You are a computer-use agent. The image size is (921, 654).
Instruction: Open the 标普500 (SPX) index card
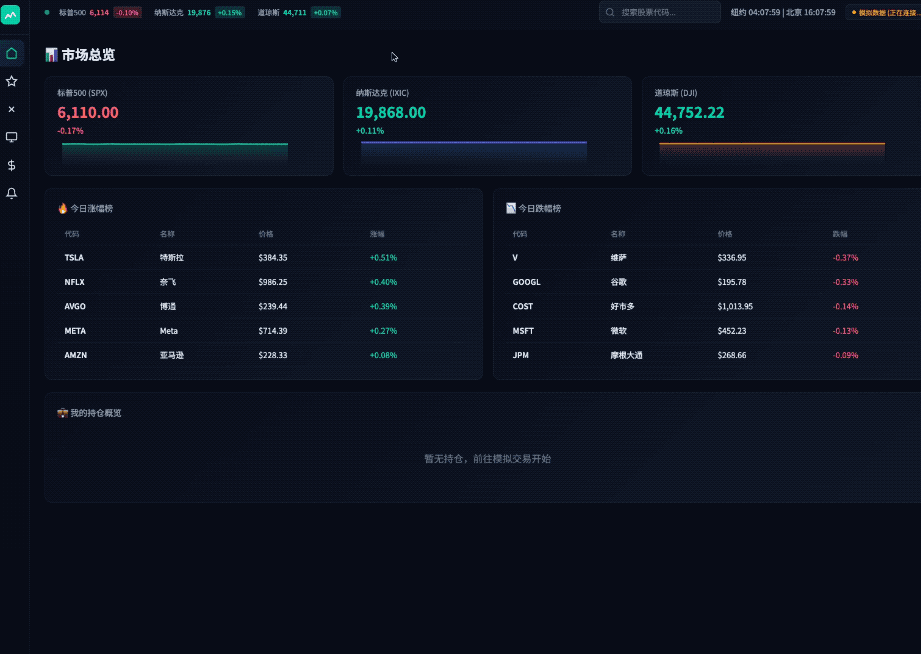click(189, 126)
